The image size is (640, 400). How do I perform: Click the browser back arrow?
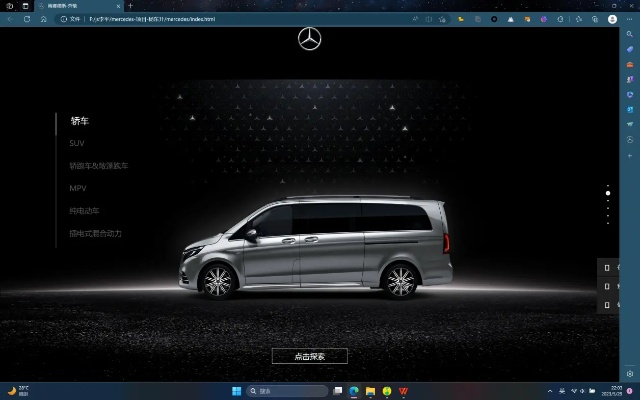click(x=11, y=19)
